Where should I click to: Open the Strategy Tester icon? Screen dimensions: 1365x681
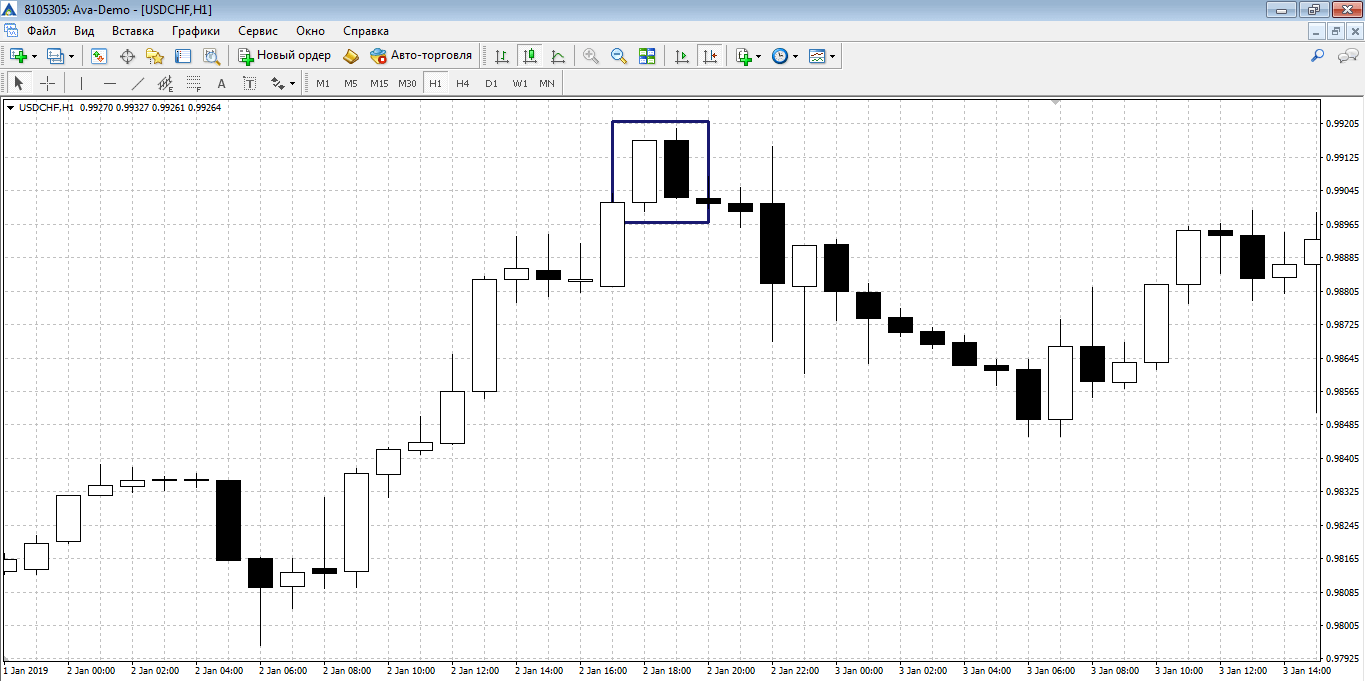(211, 56)
